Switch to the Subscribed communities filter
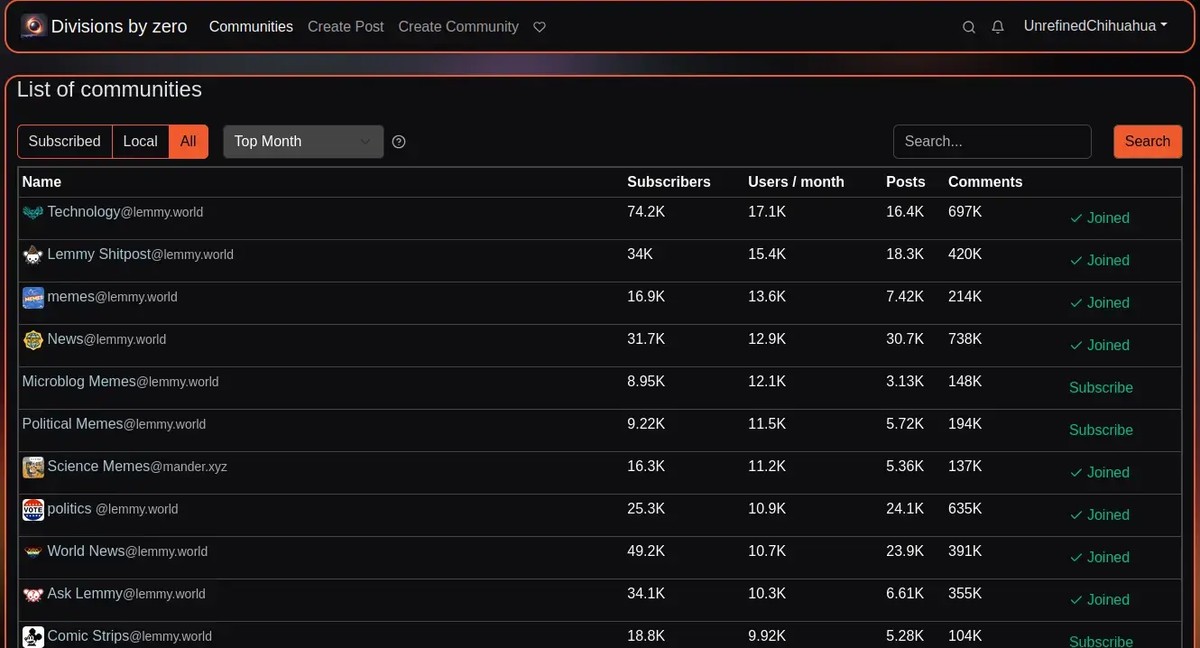The height and width of the screenshot is (648, 1200). [64, 141]
